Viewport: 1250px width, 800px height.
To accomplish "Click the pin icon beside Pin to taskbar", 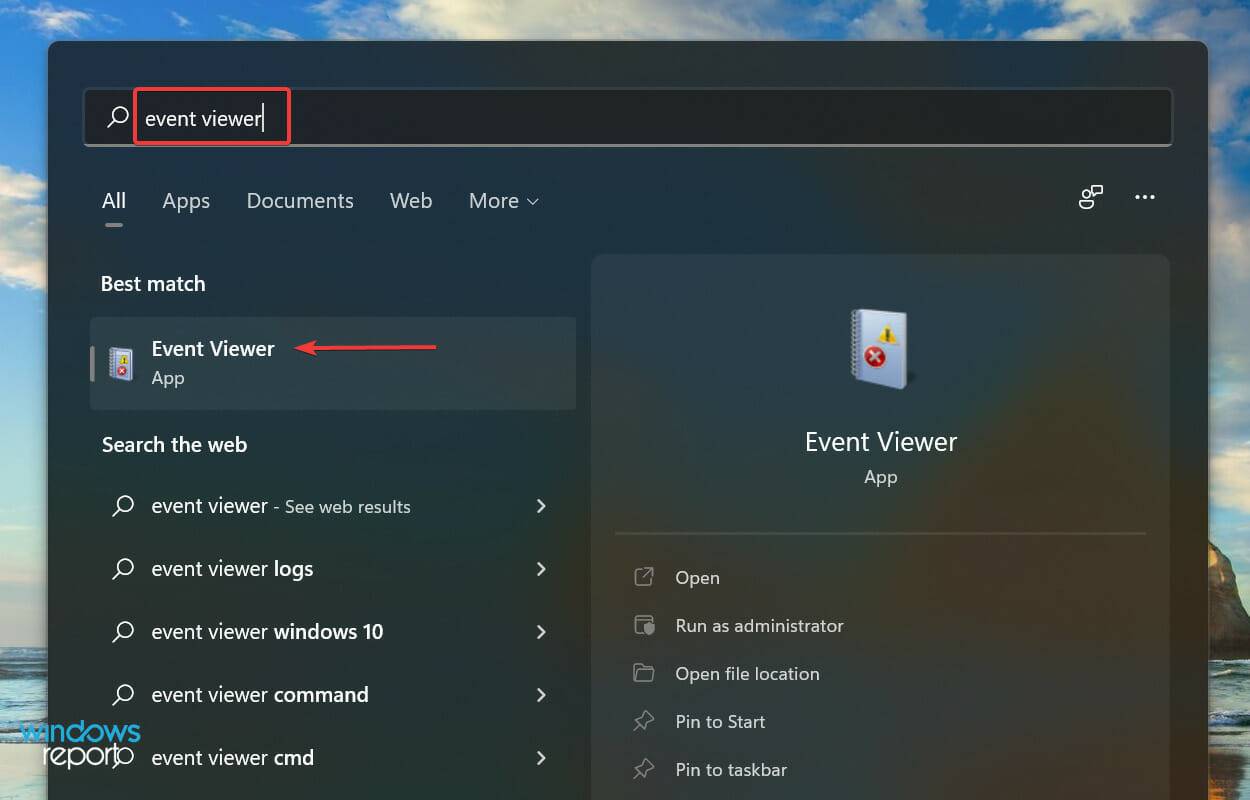I will point(646,769).
